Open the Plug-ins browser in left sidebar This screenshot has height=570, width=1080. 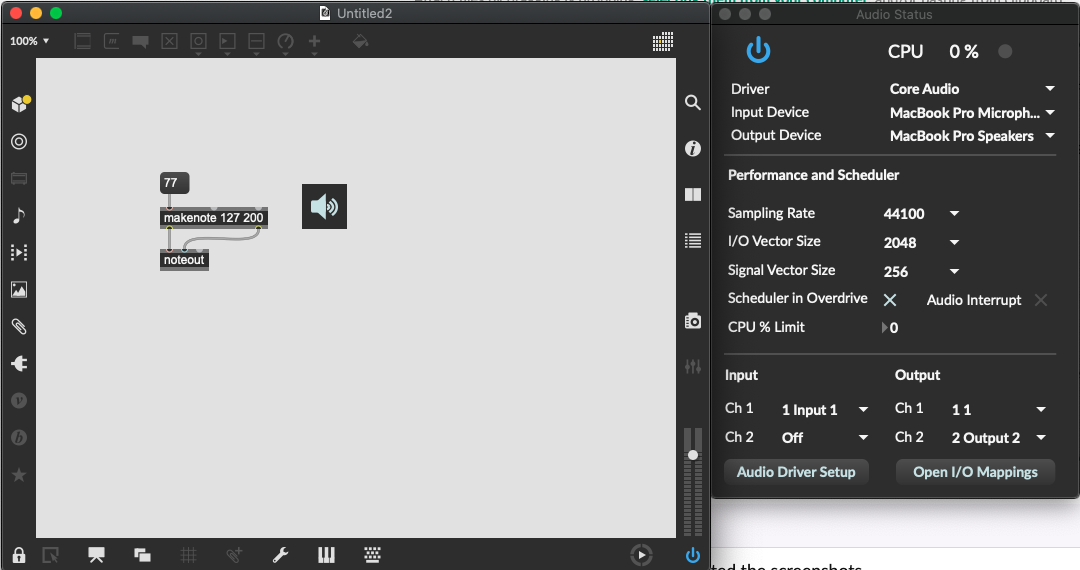pos(19,363)
